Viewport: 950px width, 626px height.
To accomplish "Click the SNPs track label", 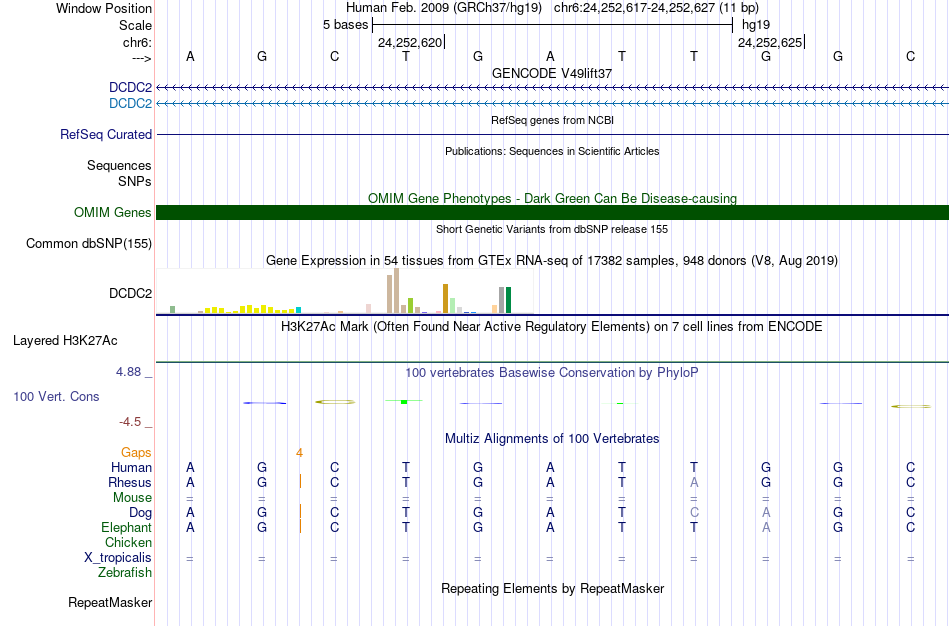I will [135, 181].
